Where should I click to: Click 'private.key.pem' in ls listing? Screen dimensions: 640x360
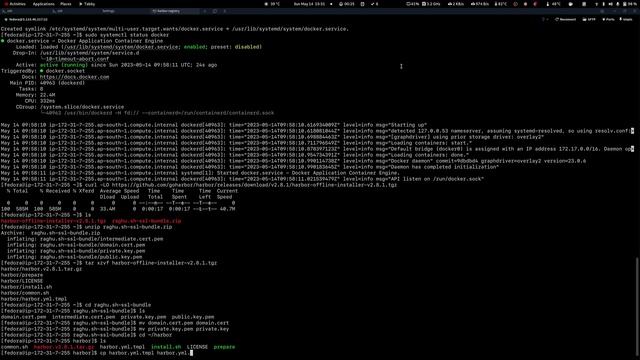click(143, 317)
